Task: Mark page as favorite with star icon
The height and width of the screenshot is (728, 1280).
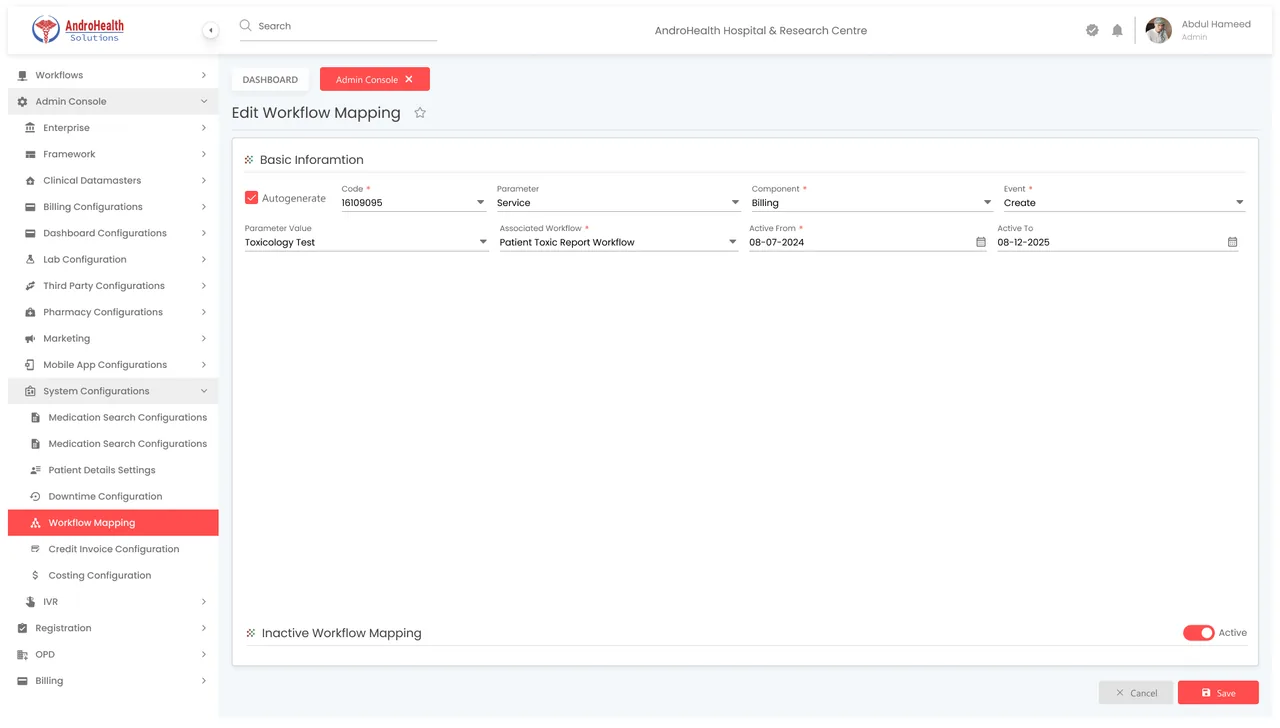Action: pos(420,113)
